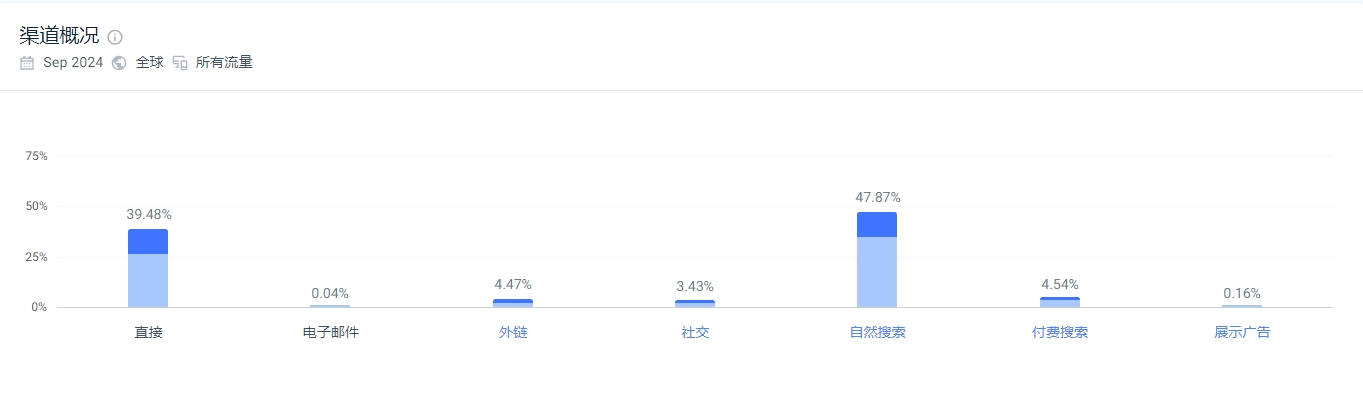Click the calendar icon before Sep 2024
The image size is (1363, 393).
(27, 62)
